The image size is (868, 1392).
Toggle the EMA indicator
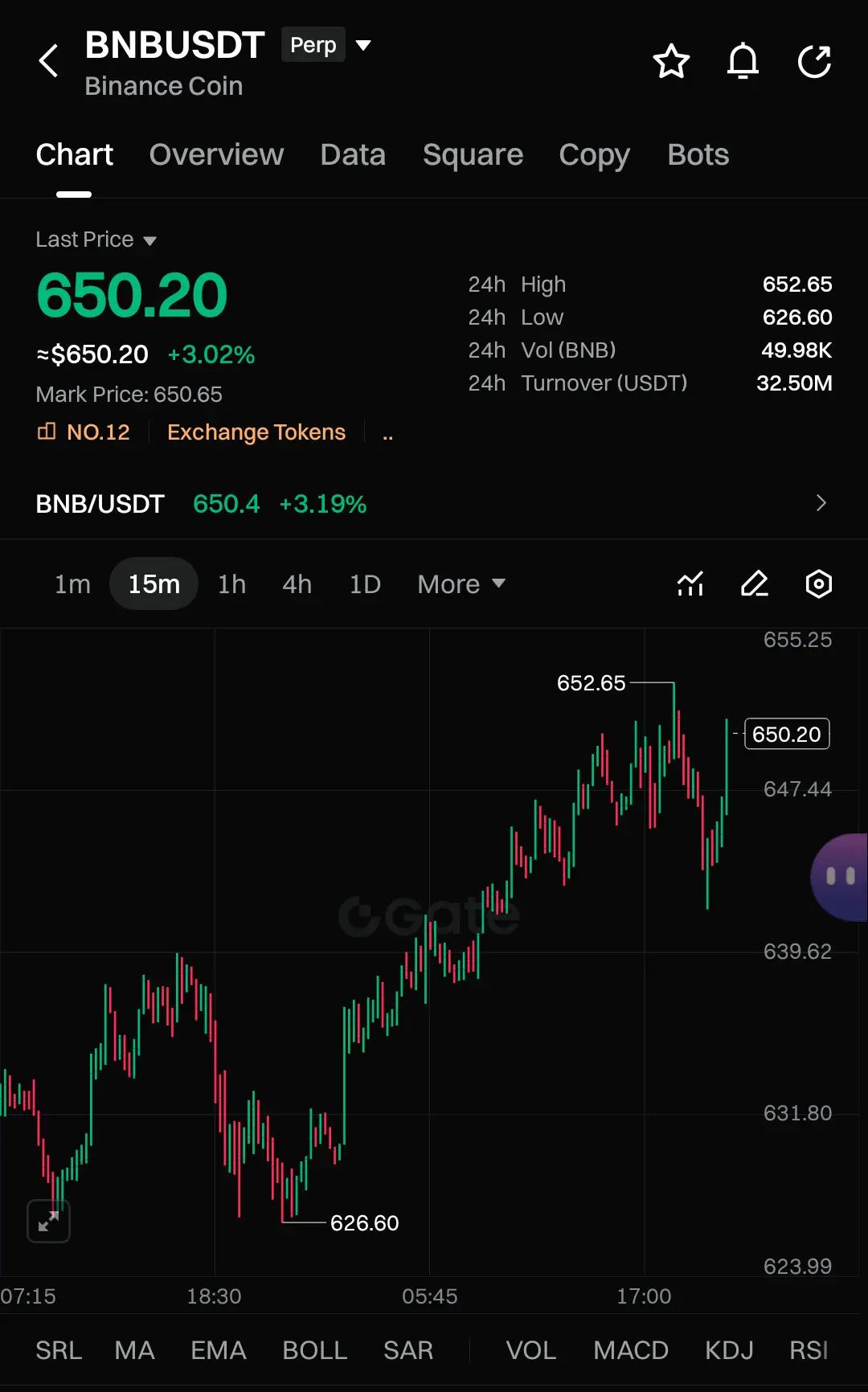(x=218, y=1350)
